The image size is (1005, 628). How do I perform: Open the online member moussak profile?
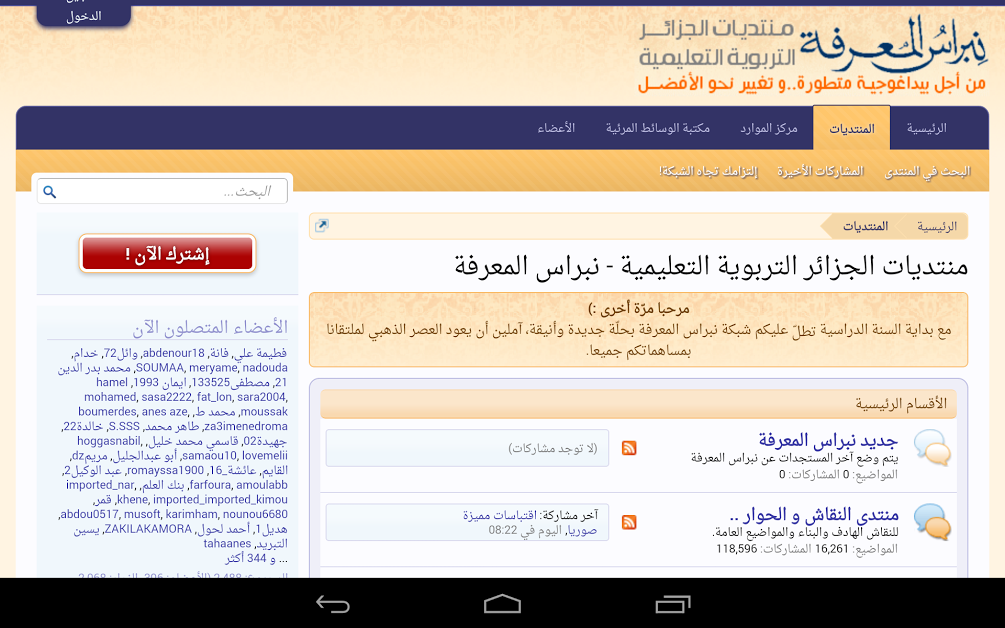tap(264, 412)
